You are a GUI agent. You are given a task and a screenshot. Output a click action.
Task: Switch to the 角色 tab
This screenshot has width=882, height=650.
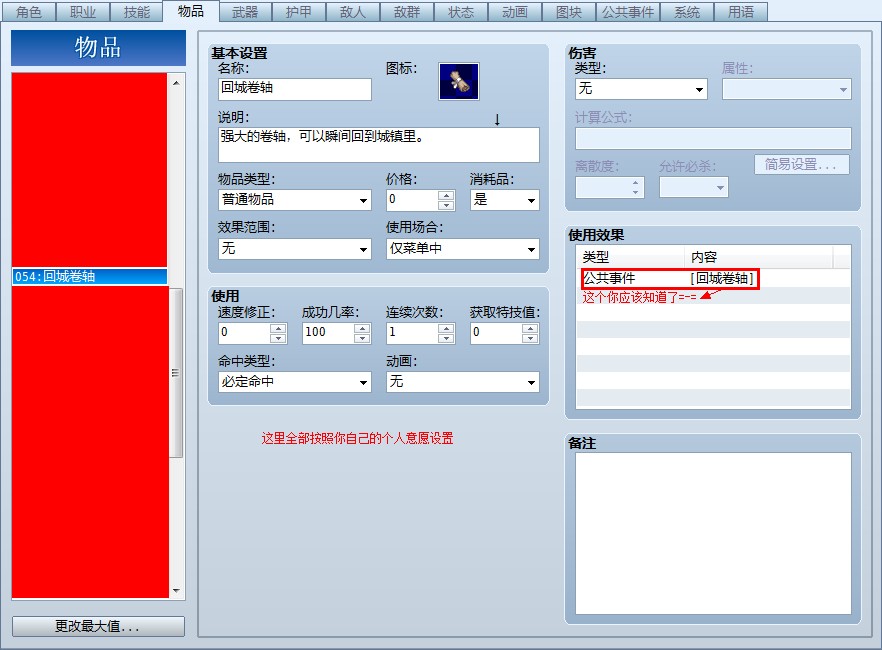pyautogui.click(x=28, y=12)
